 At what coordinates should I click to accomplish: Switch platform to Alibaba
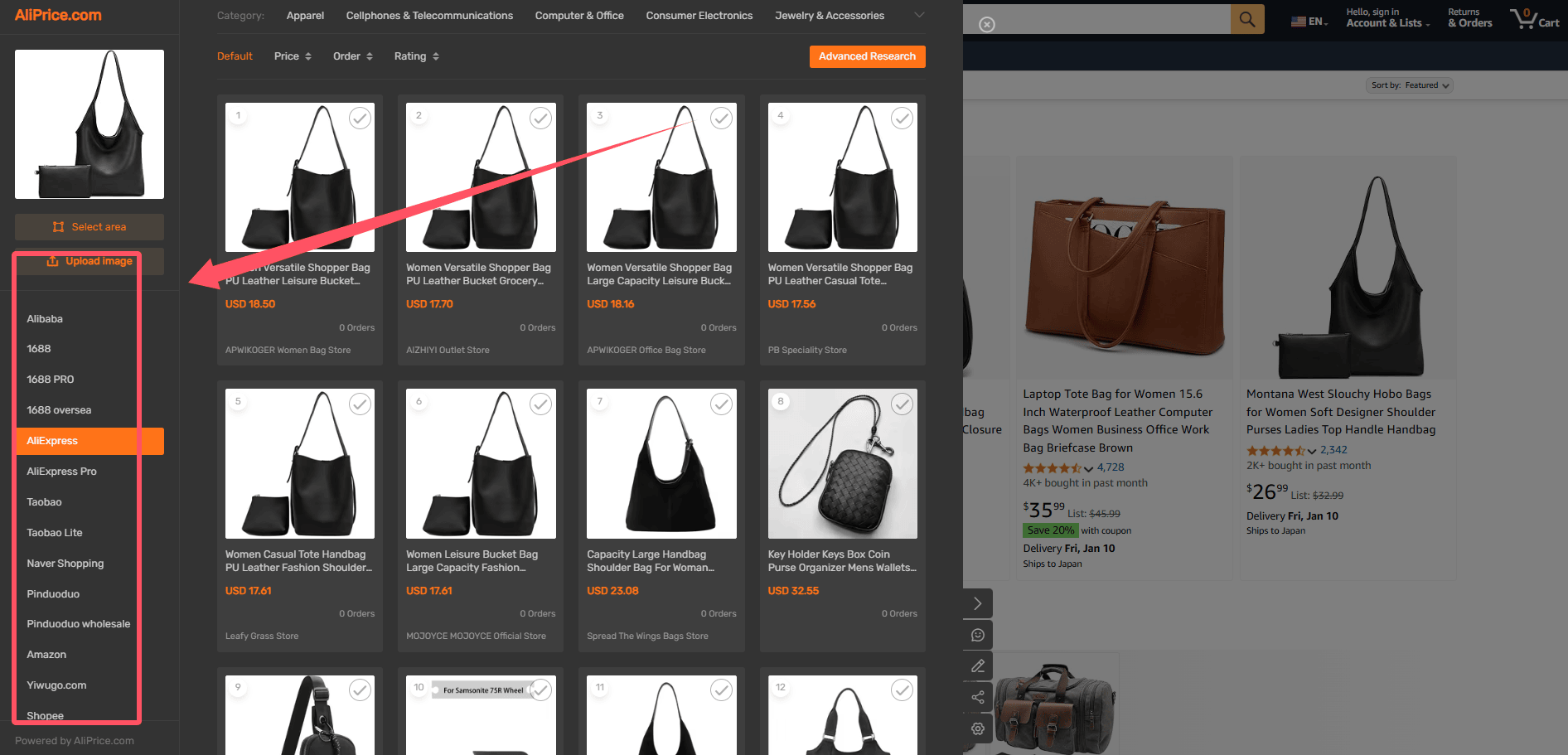click(x=90, y=319)
